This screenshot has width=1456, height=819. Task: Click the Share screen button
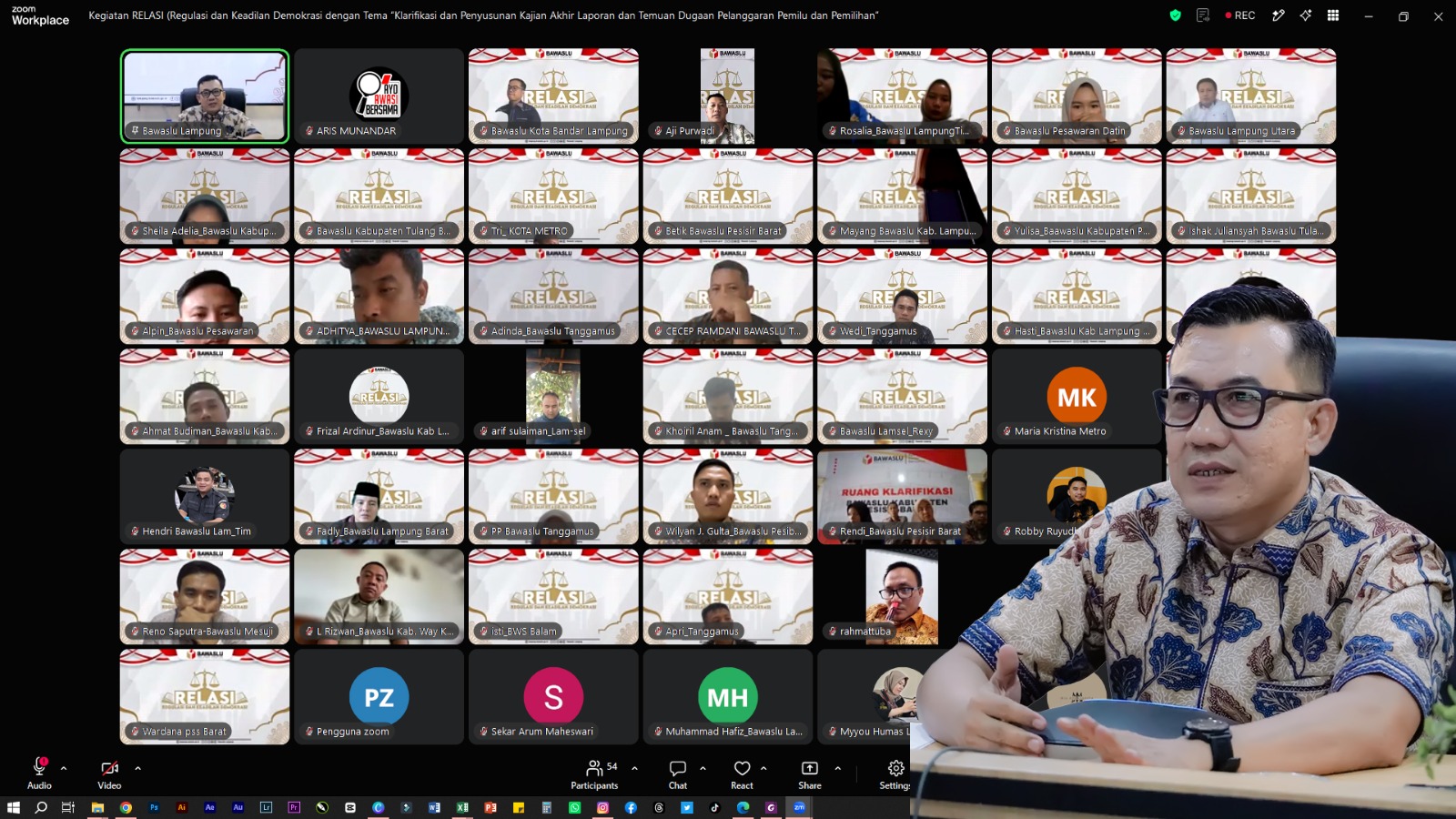810,773
